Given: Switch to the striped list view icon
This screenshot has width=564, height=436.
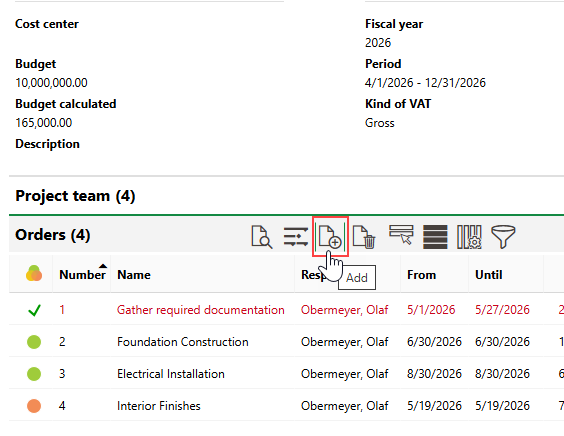Looking at the screenshot, I should (x=435, y=237).
